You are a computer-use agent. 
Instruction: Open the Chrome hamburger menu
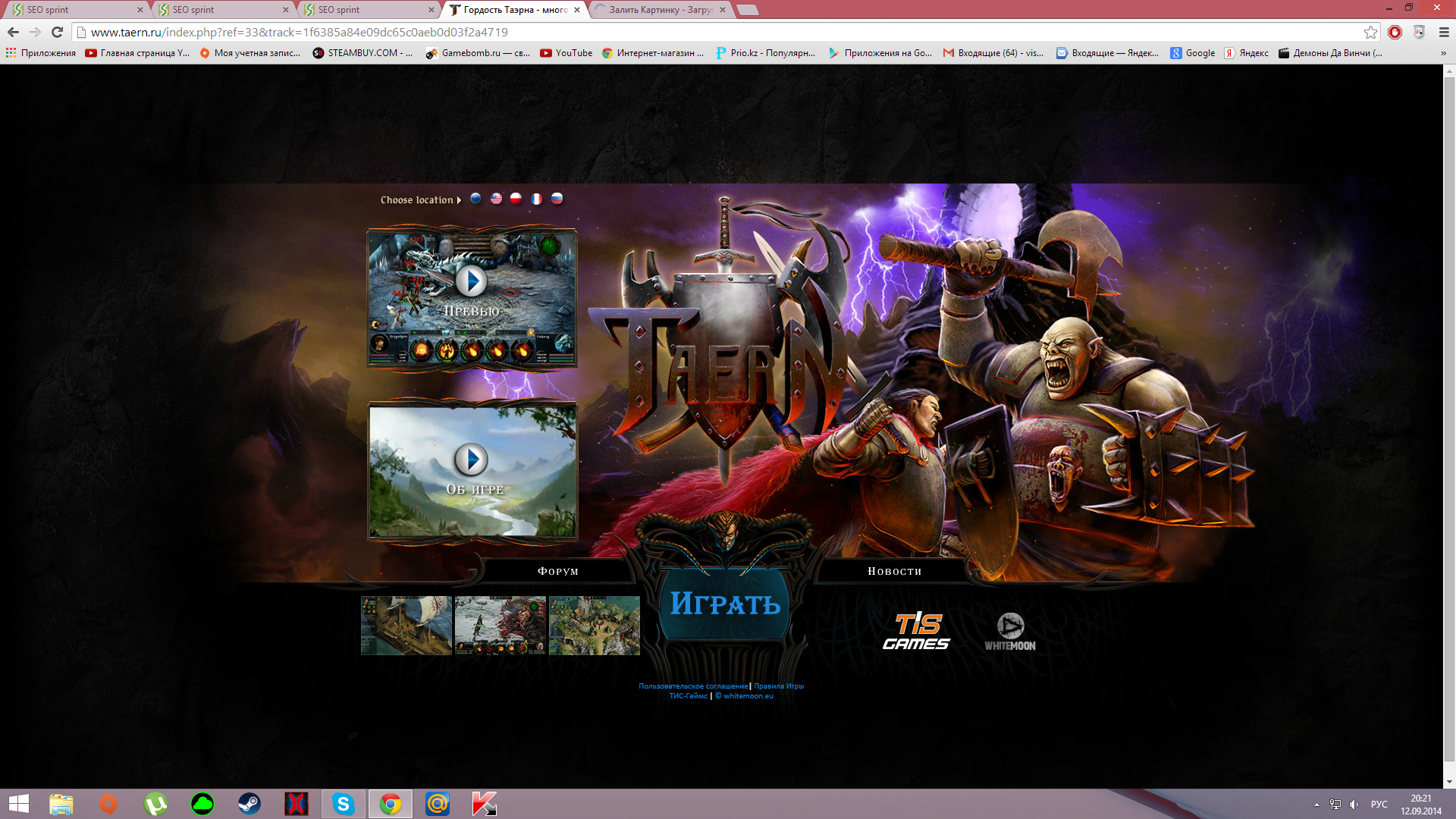pyautogui.click(x=1444, y=32)
